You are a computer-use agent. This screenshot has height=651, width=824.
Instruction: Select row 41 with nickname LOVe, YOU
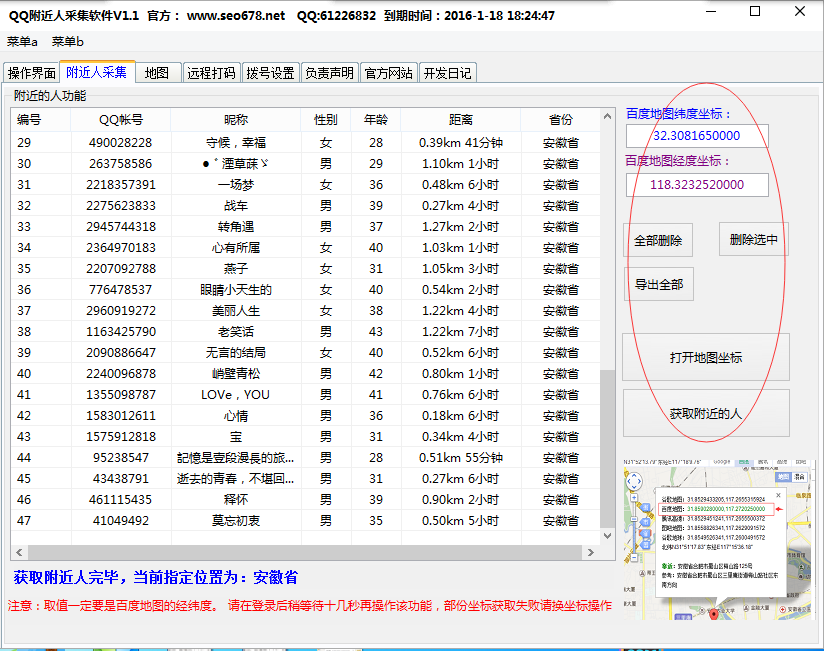(235, 395)
